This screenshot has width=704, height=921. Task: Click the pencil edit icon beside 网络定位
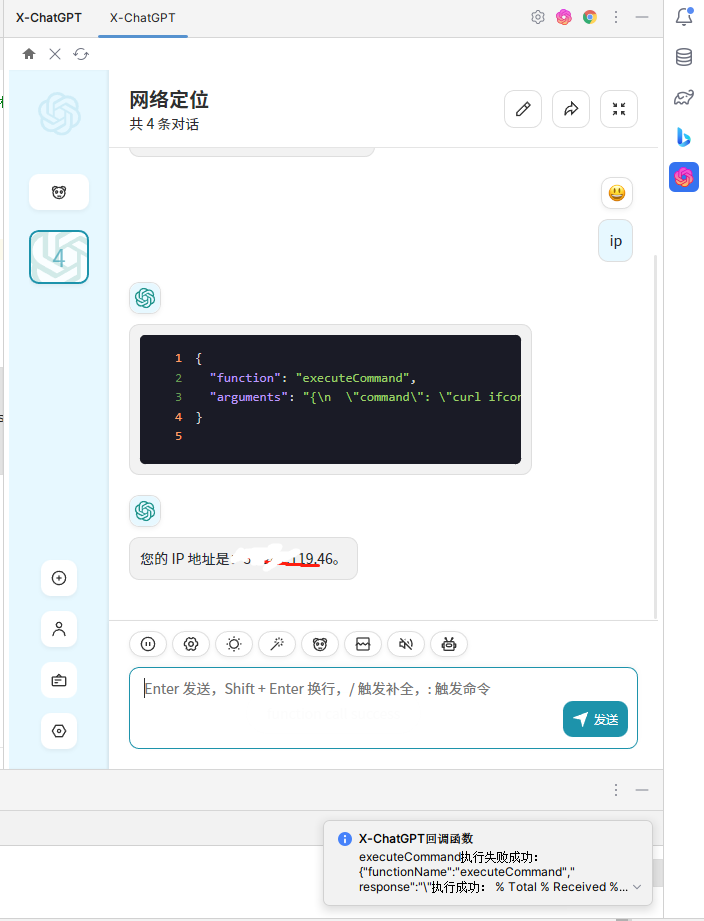pyautogui.click(x=522, y=109)
